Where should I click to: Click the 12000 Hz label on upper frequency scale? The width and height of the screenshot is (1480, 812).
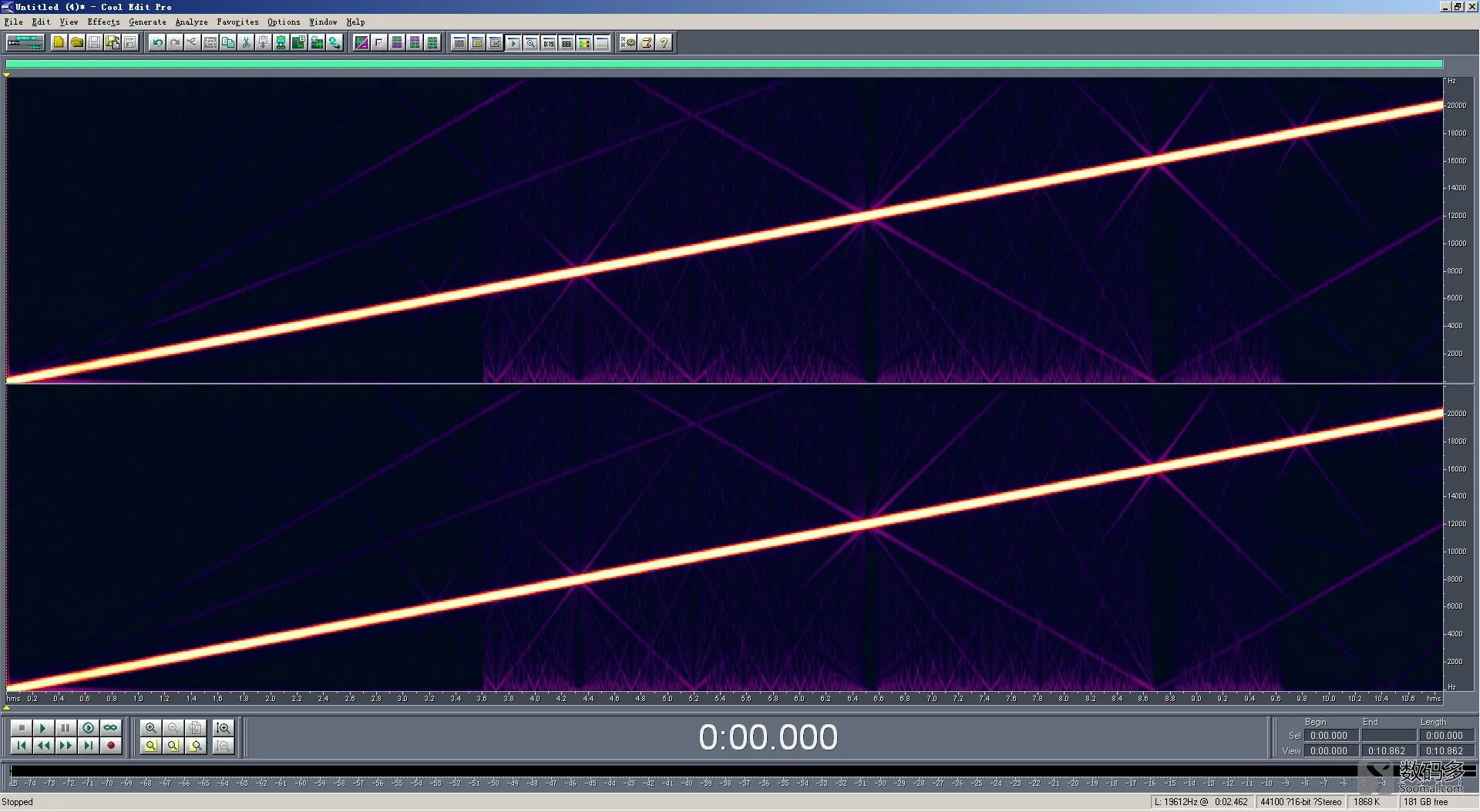click(1456, 216)
